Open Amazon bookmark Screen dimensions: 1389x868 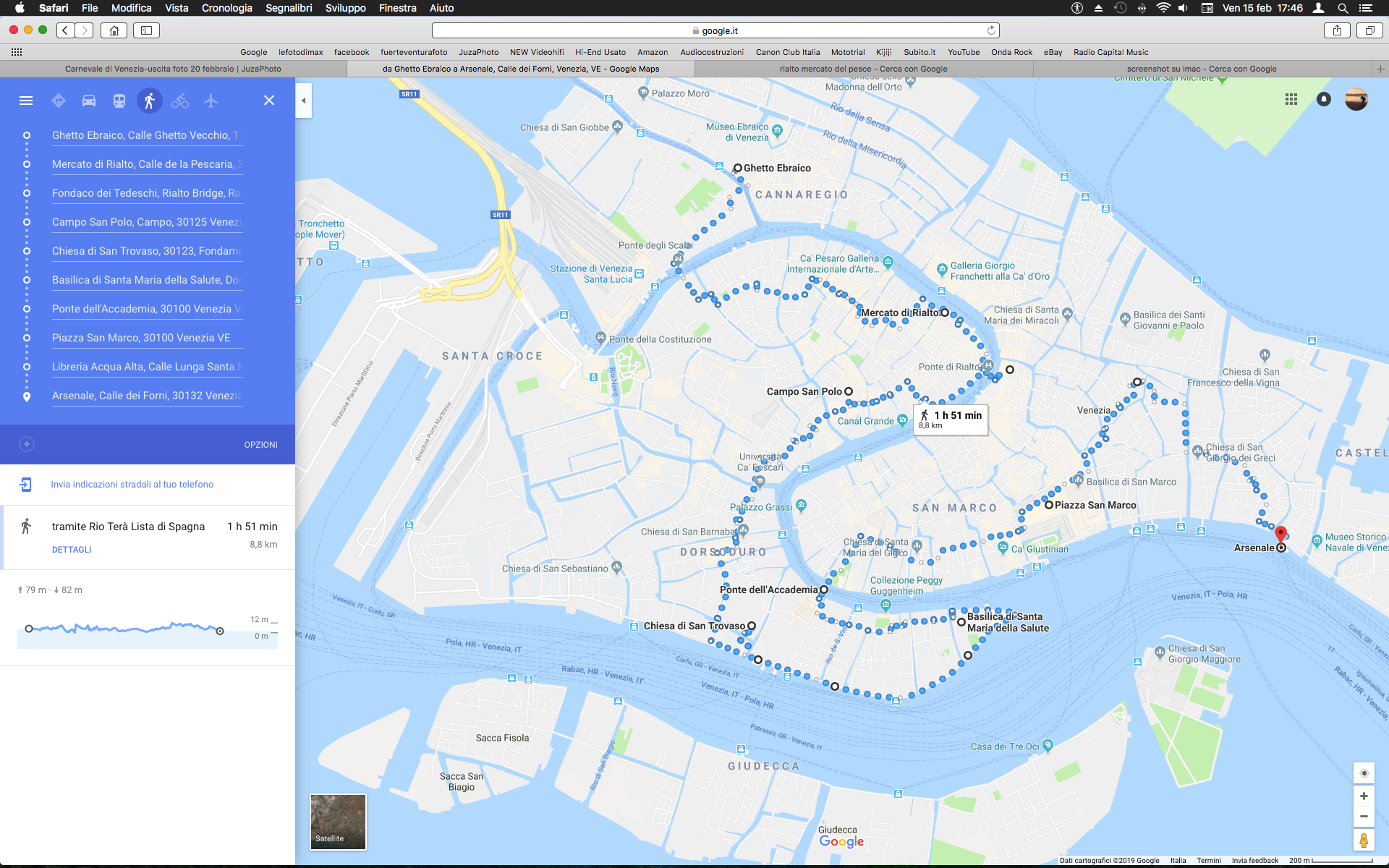(x=653, y=52)
